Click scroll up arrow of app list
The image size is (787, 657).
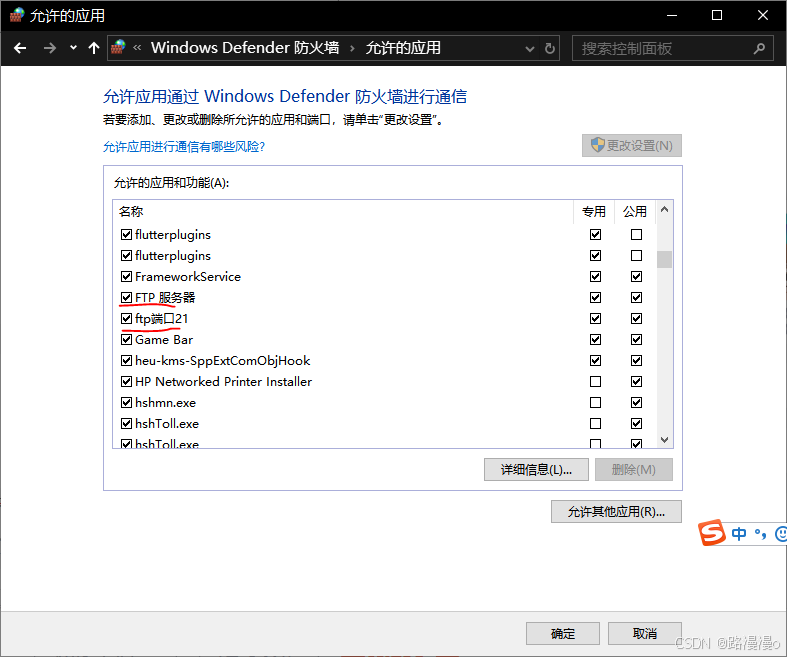click(x=665, y=209)
